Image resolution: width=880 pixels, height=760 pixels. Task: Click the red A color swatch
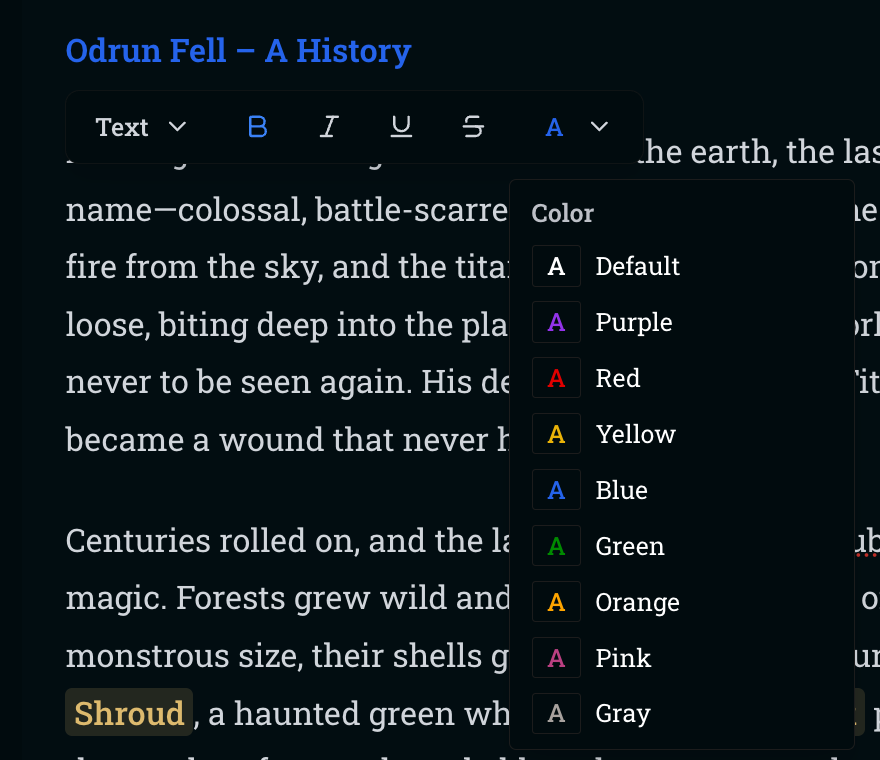[557, 378]
